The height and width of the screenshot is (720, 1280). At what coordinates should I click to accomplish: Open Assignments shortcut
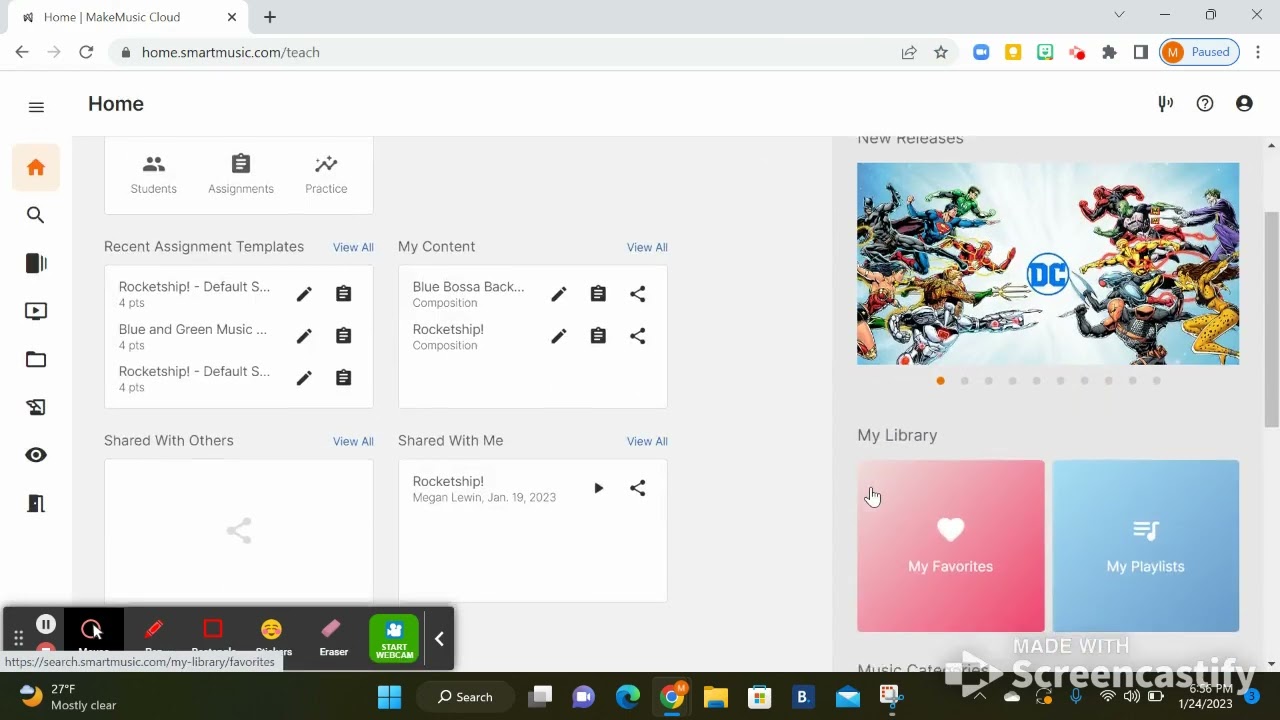pyautogui.click(x=241, y=174)
